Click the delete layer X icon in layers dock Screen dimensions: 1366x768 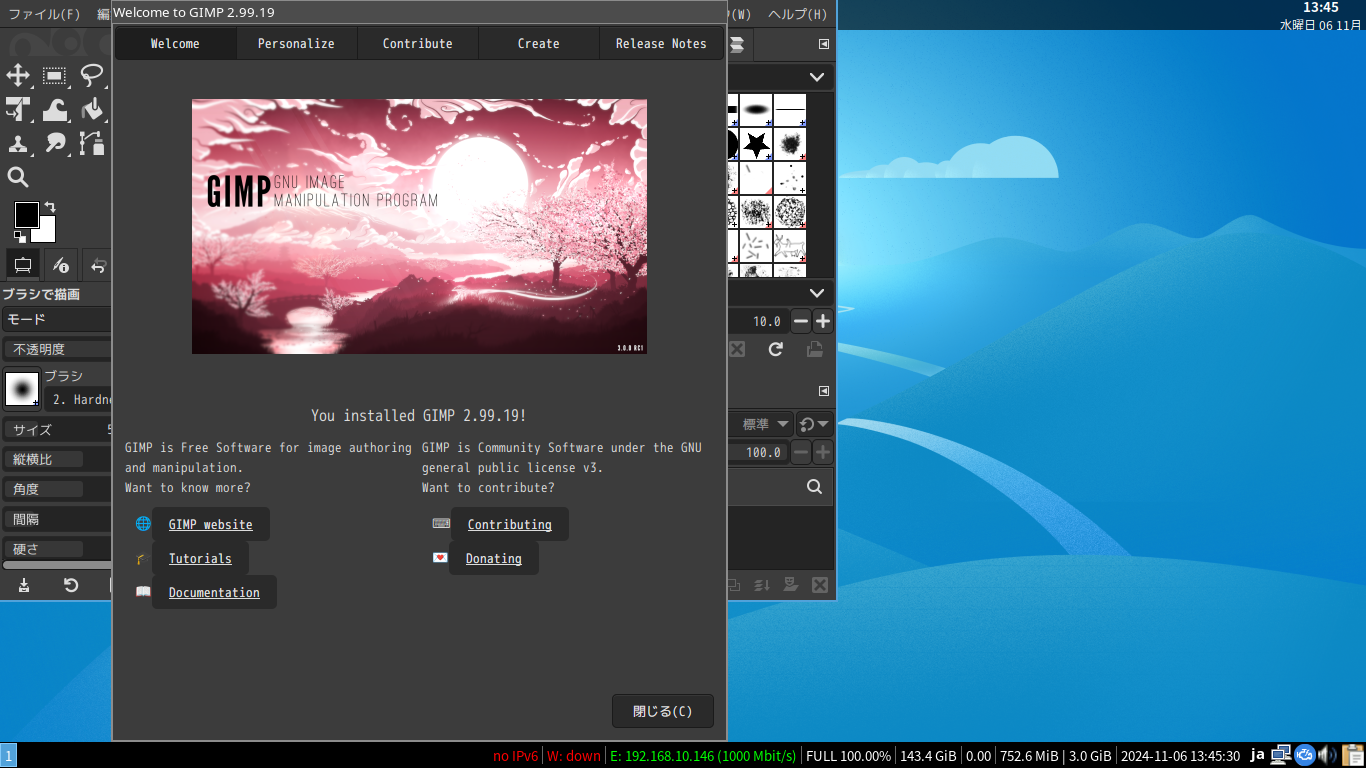click(x=820, y=585)
